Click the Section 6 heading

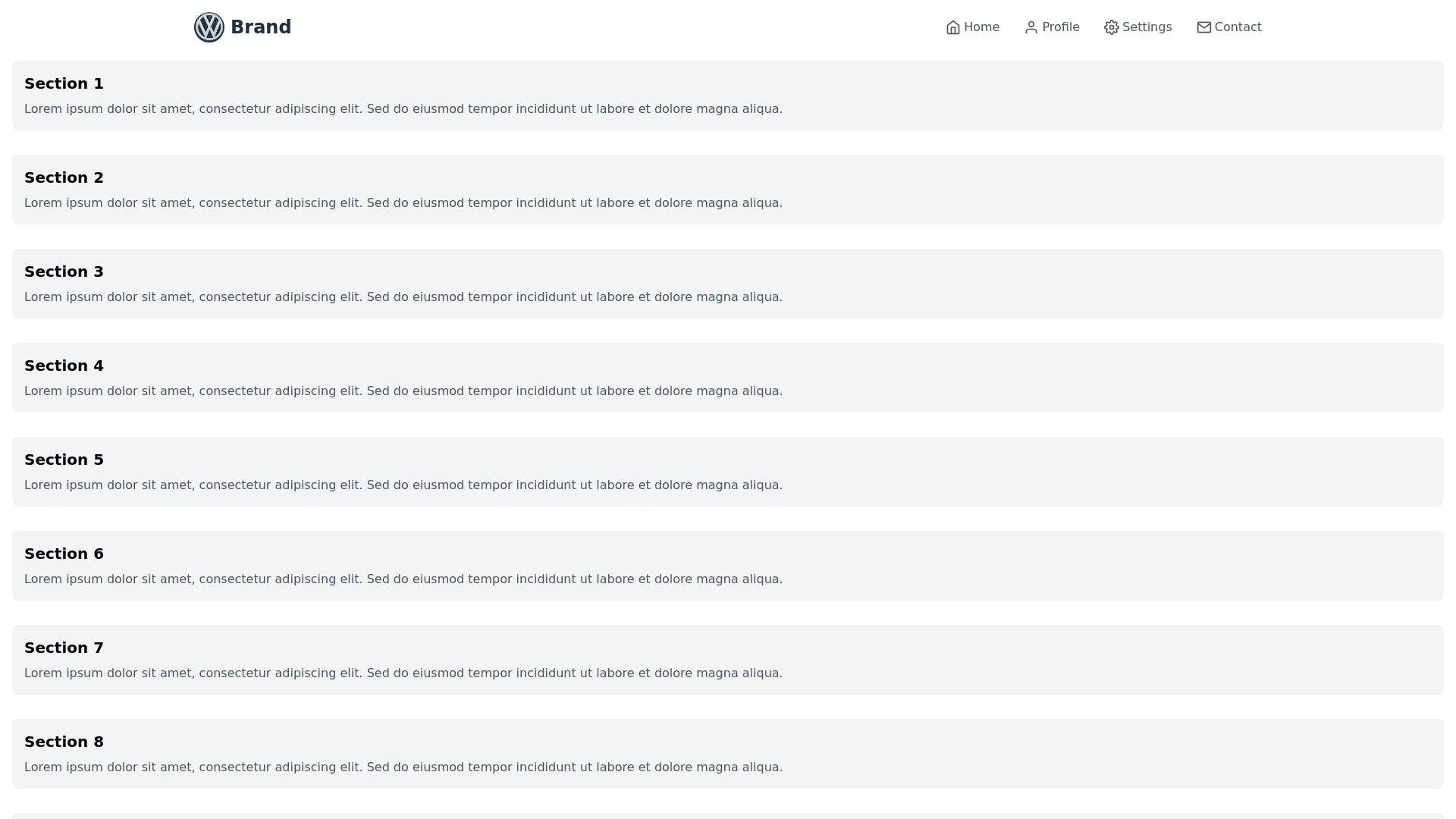coord(64,554)
